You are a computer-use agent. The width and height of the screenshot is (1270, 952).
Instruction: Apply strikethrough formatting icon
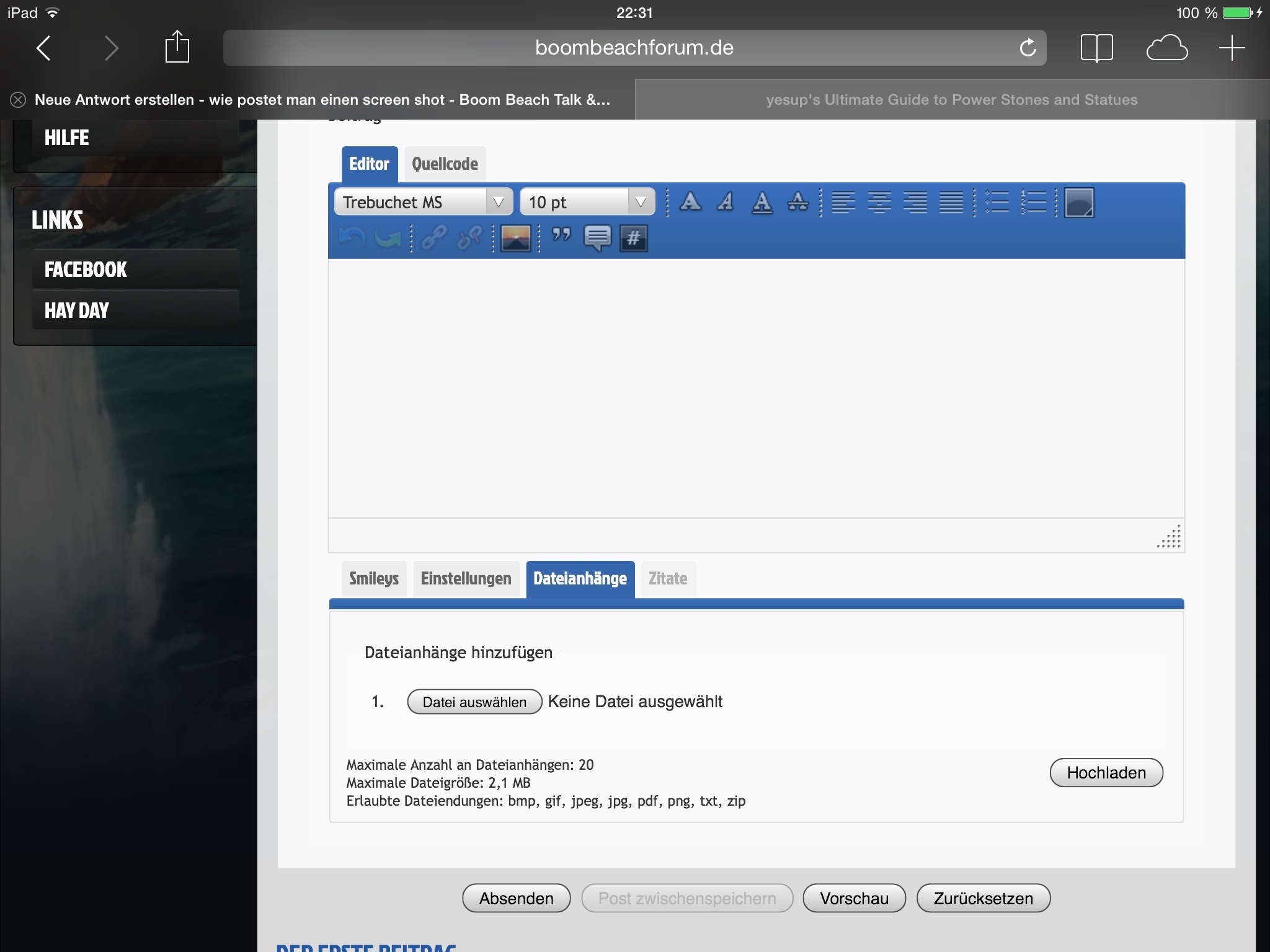(797, 202)
